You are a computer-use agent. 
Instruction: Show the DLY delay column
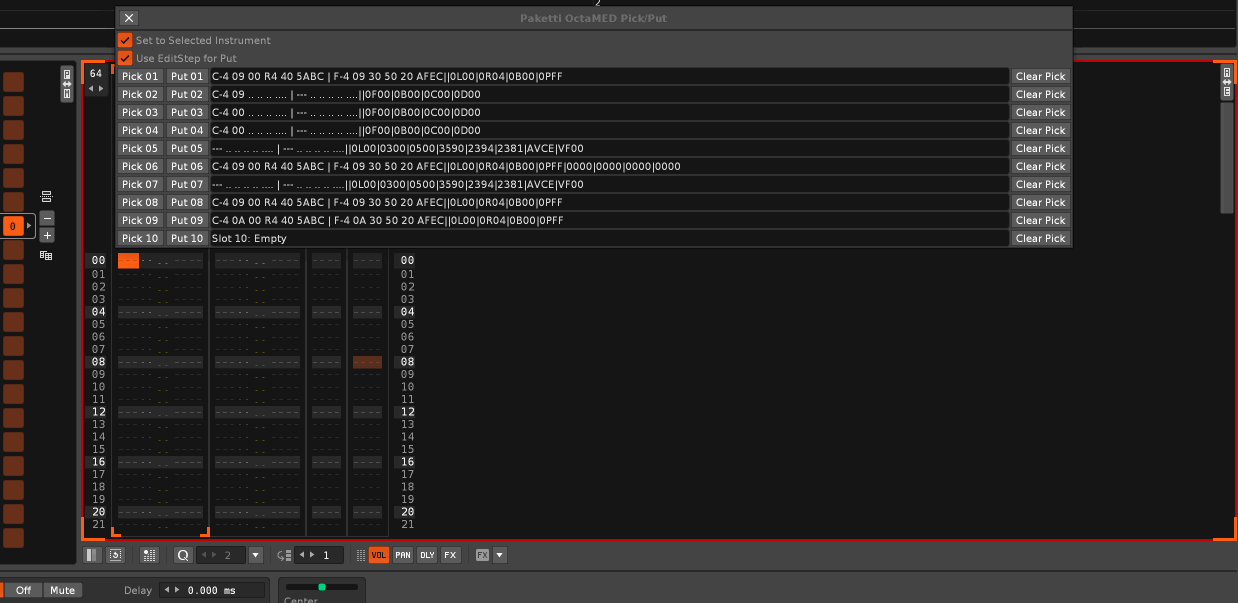[427, 555]
